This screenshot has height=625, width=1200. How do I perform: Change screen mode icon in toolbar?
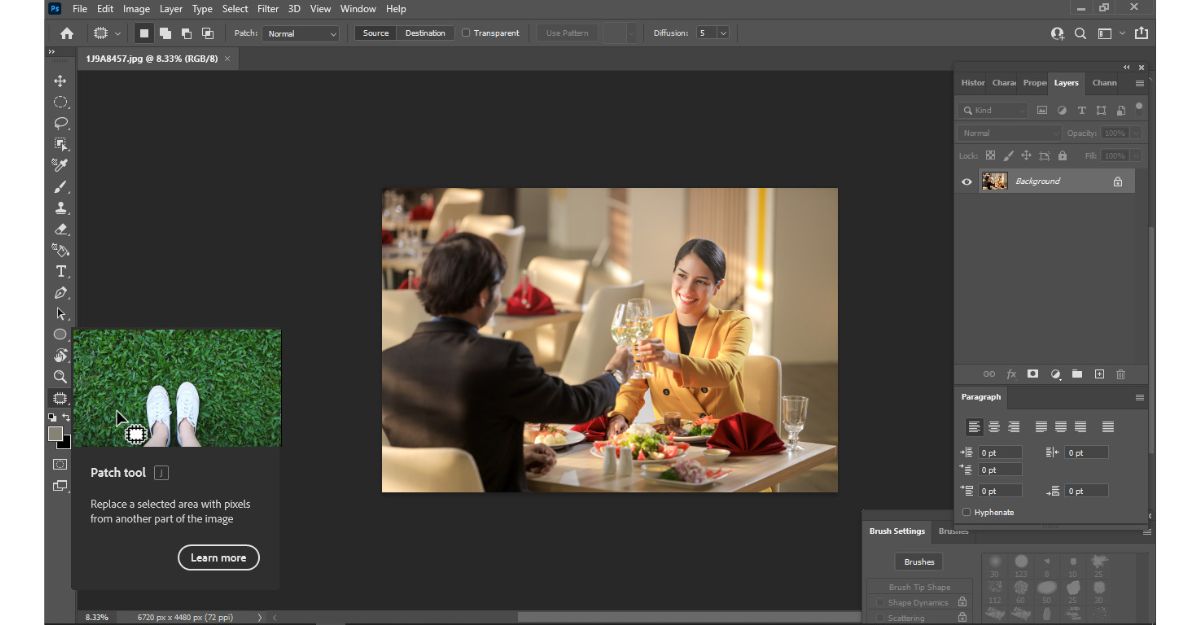tap(60, 486)
